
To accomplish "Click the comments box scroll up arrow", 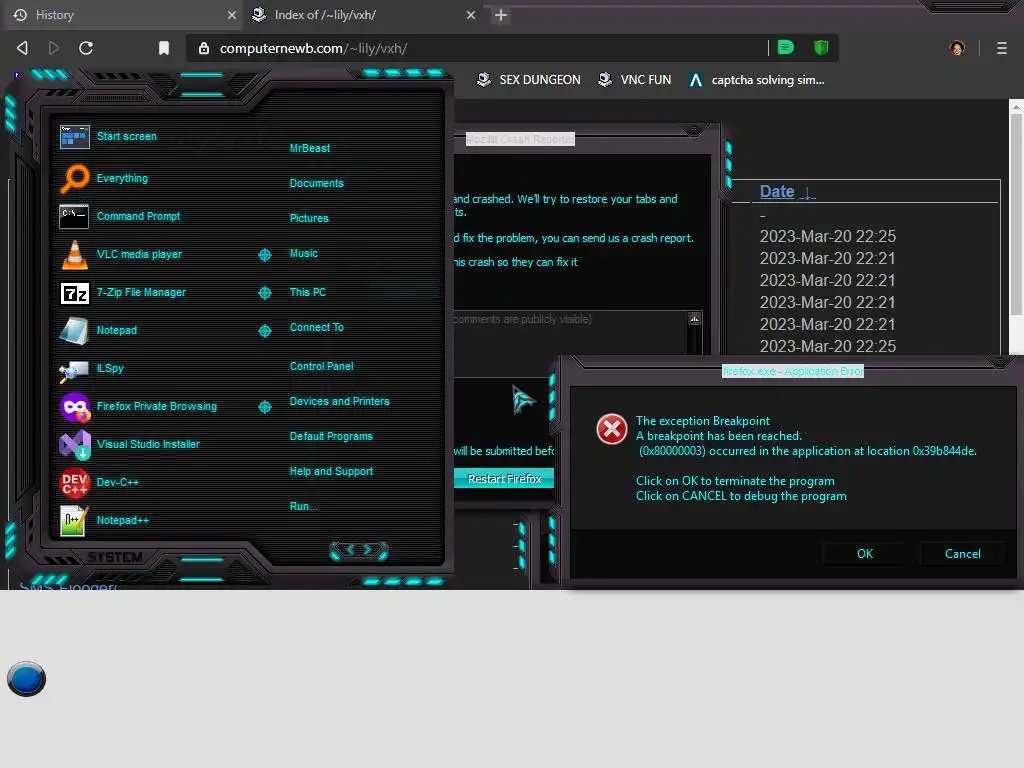I will [x=694, y=319].
